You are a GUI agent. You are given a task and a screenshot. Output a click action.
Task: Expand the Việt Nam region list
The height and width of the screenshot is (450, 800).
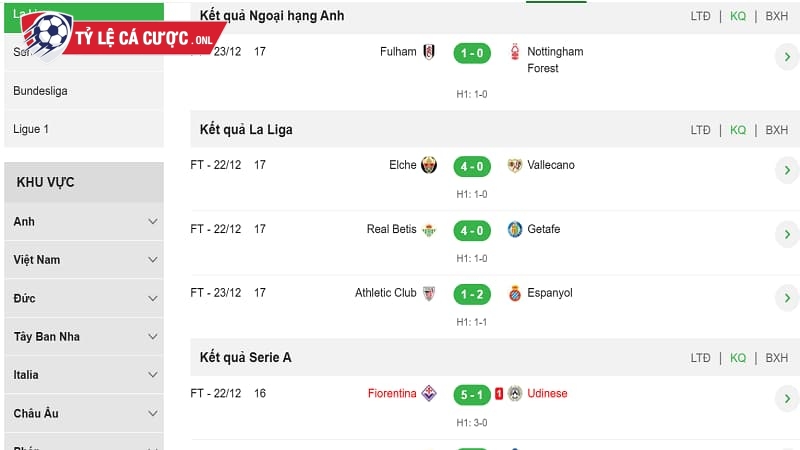tap(153, 260)
